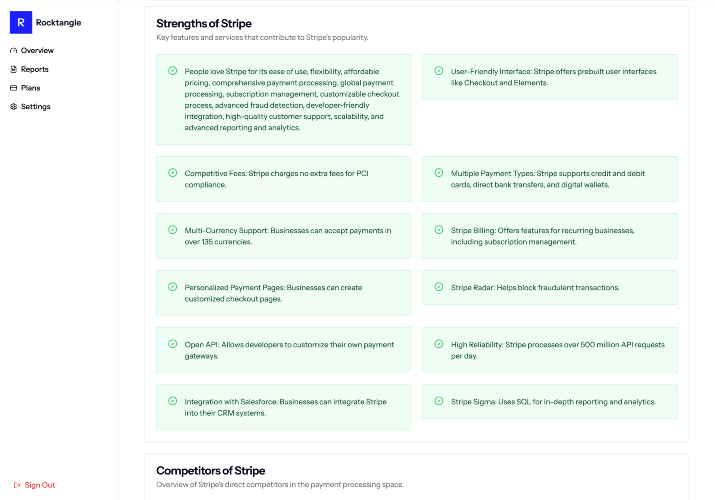Click the Plans card icon

tap(14, 88)
